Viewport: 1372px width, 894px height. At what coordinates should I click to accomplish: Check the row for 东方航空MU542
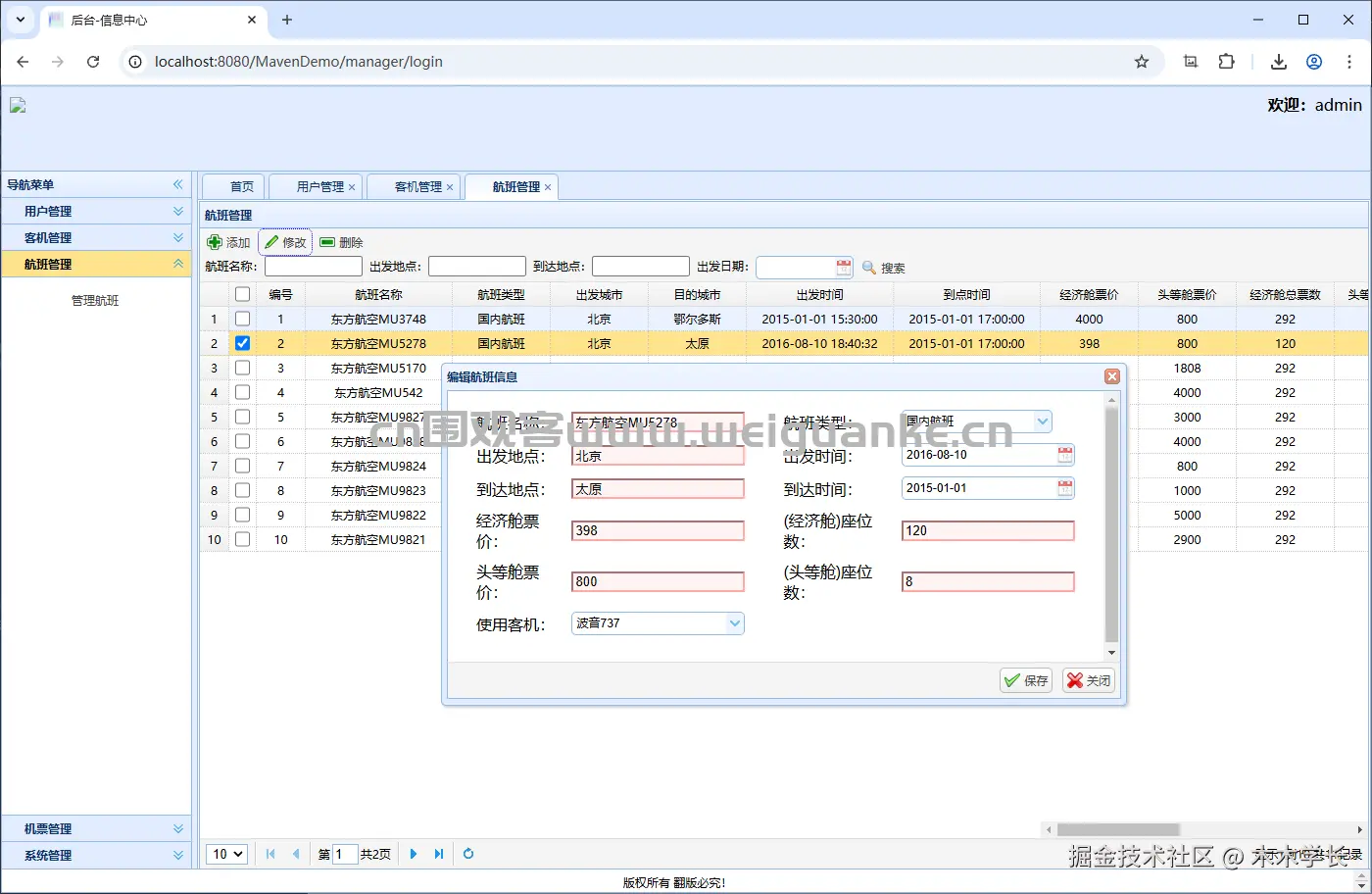243,392
